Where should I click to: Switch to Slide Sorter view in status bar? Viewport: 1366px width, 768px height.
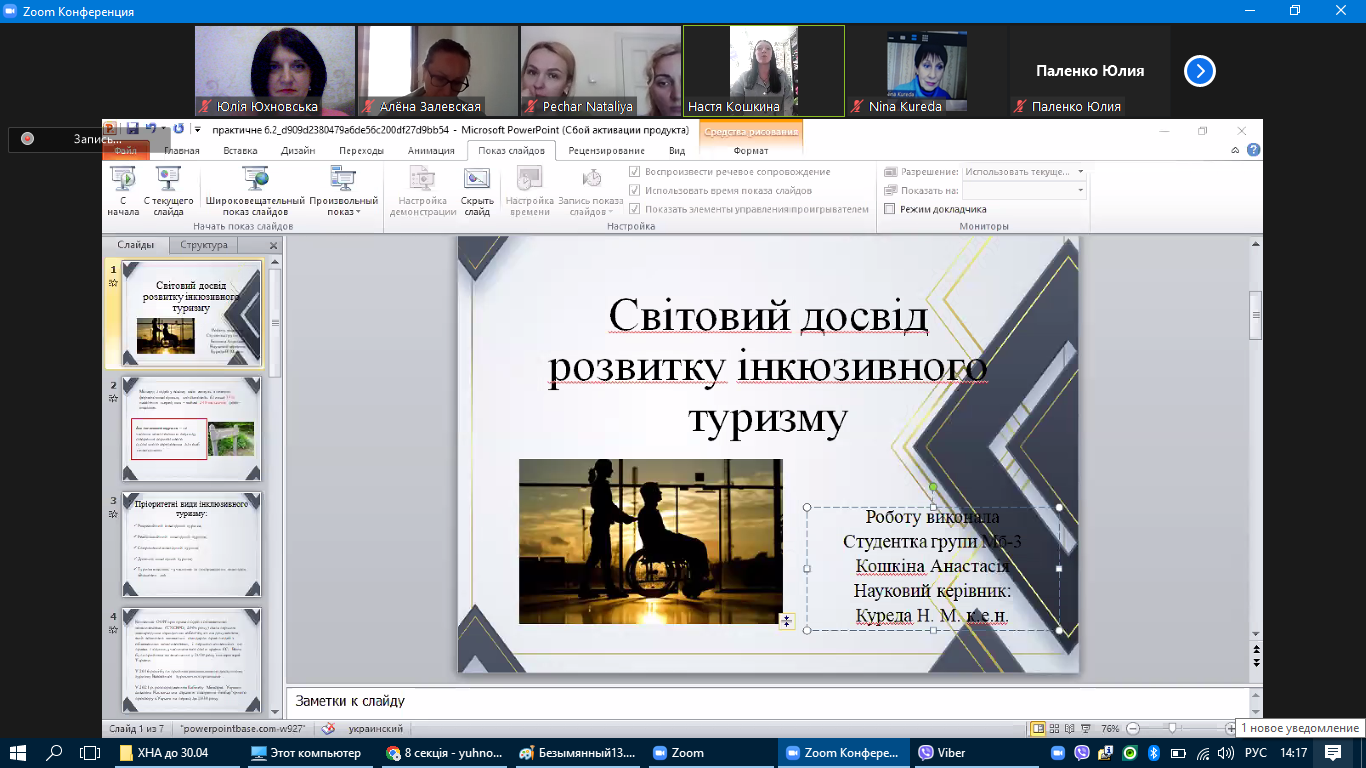[x=1054, y=729]
